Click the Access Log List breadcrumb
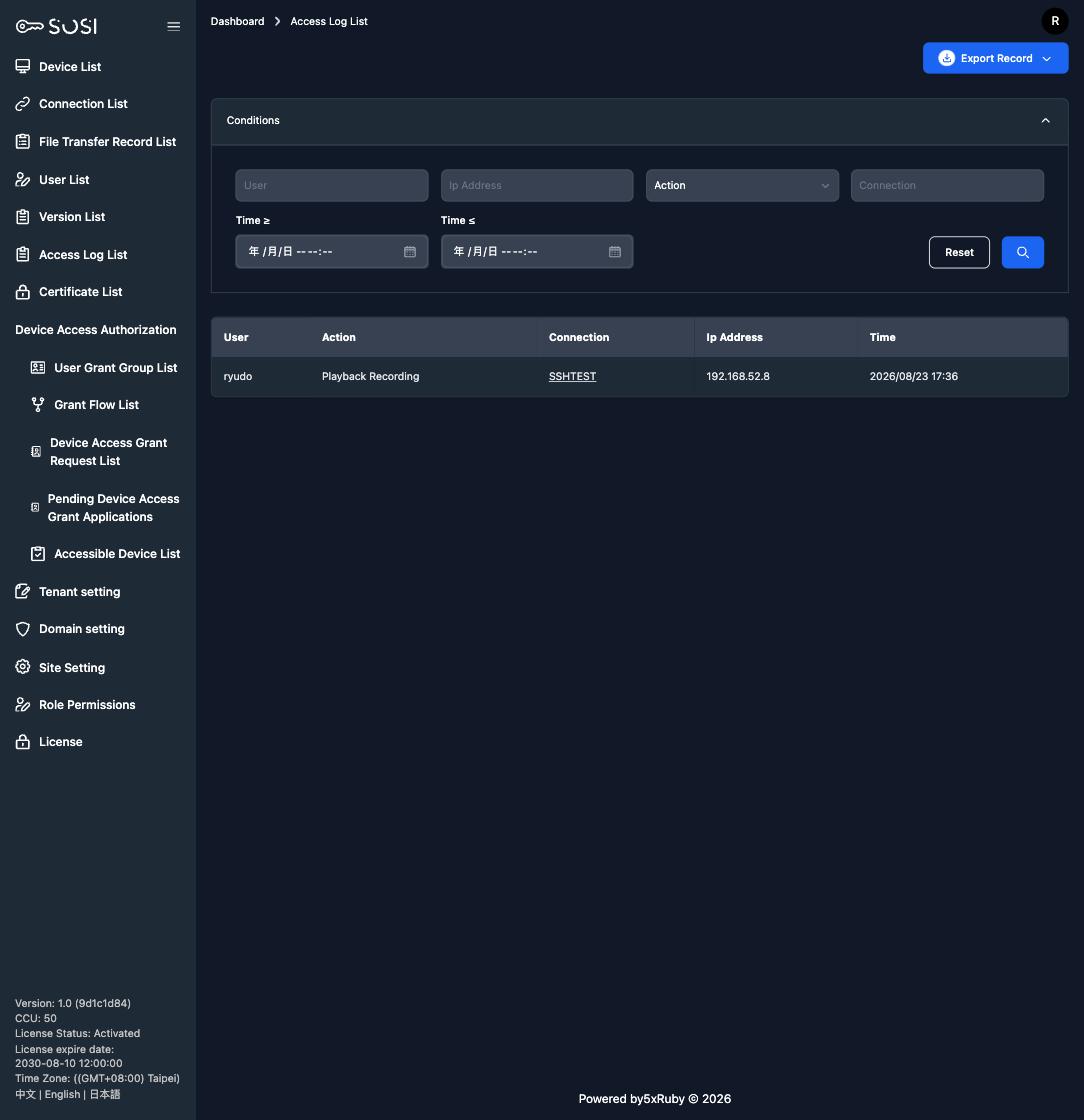Viewport: 1084px width, 1120px height. coord(328,21)
